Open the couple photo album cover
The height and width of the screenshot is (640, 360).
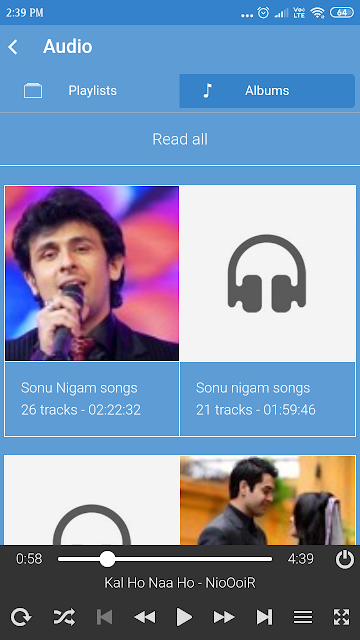coord(267,500)
